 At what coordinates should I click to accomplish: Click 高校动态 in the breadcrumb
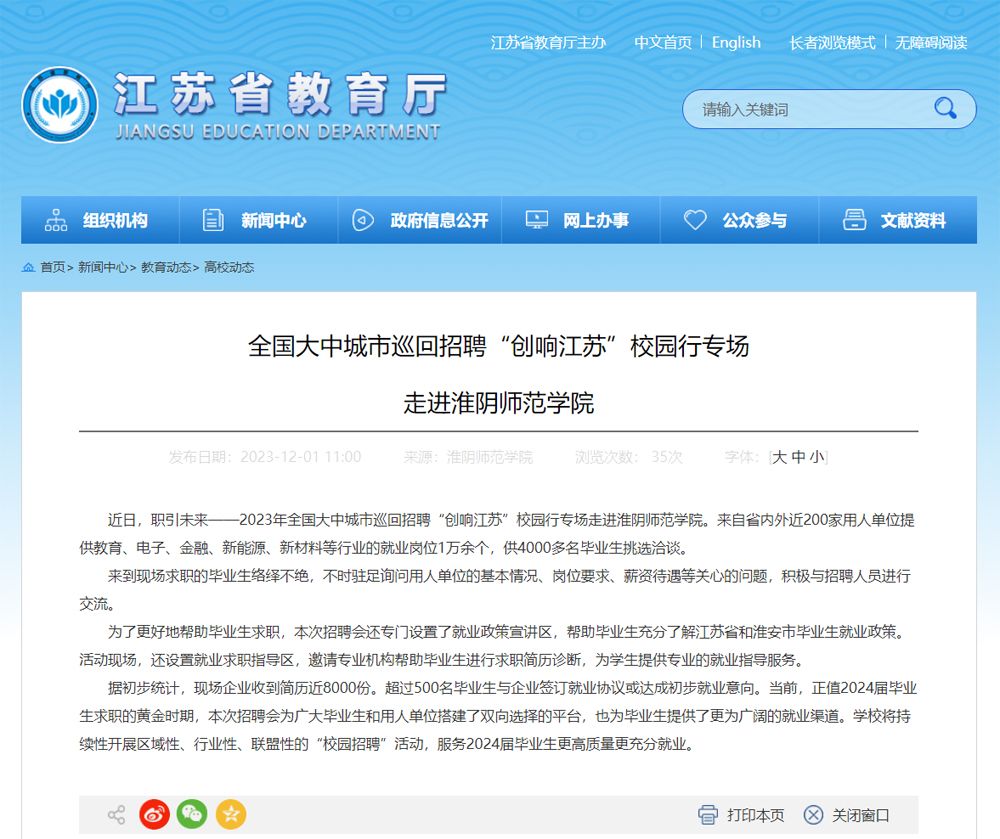(229, 267)
